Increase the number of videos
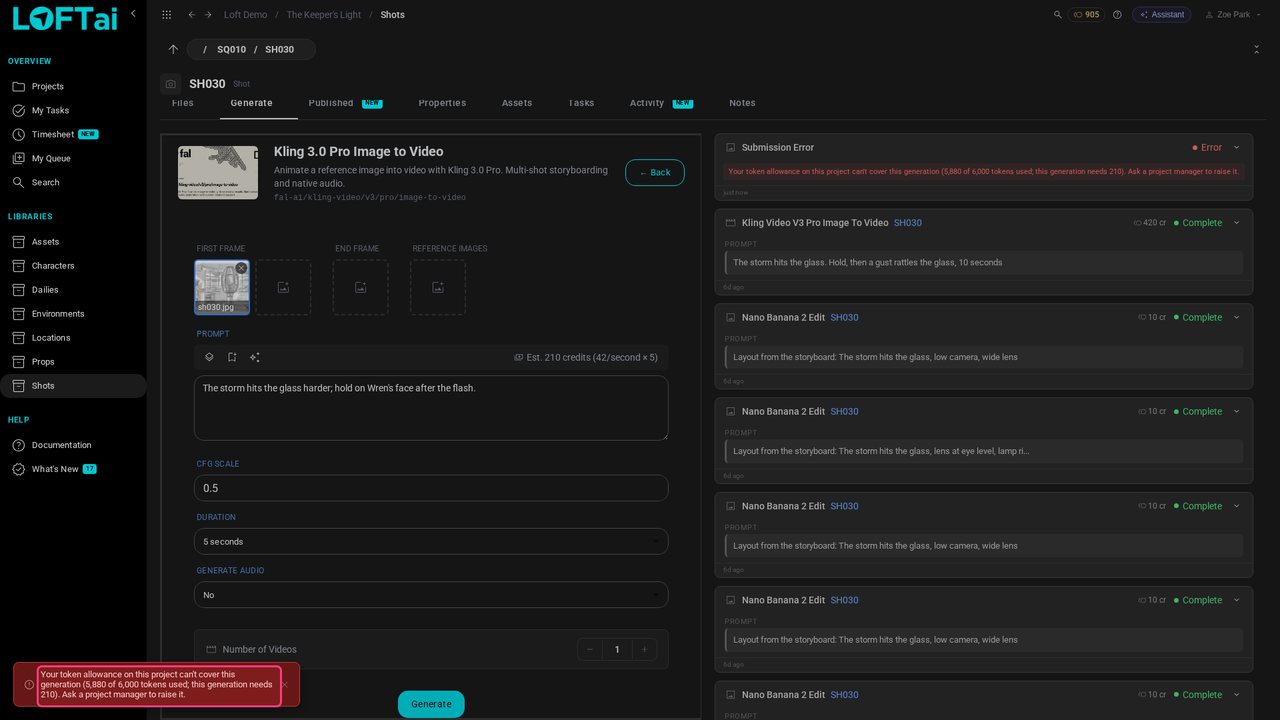 pos(645,650)
